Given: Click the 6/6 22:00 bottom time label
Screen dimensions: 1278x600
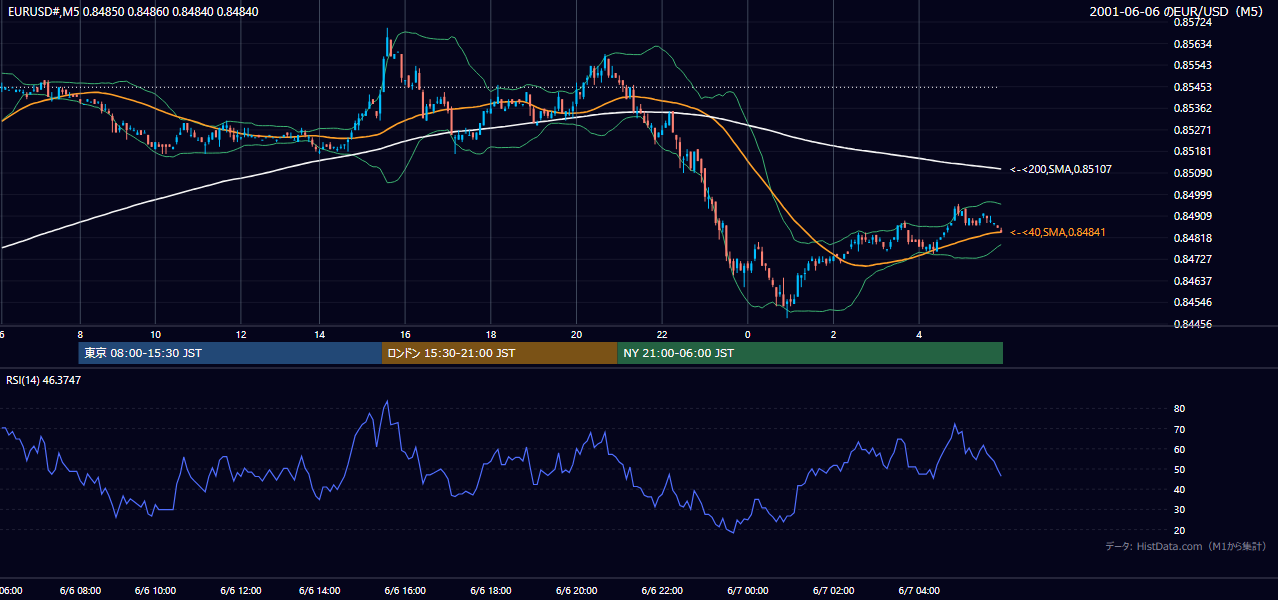Looking at the screenshot, I should tap(660, 590).
